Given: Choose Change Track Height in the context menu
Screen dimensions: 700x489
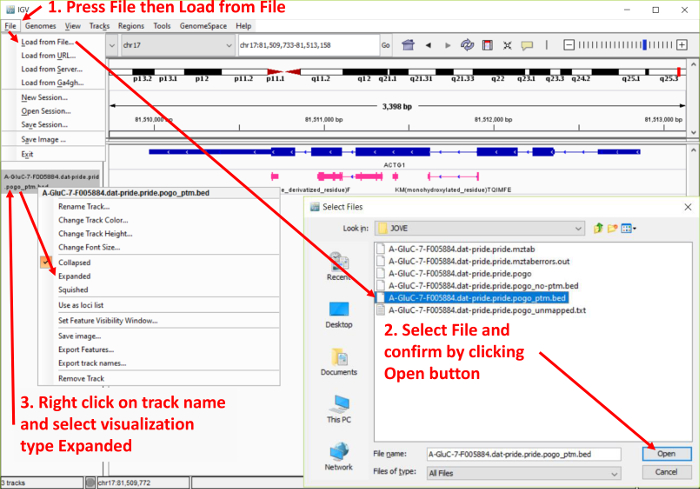Looking at the screenshot, I should pyautogui.click(x=95, y=234).
